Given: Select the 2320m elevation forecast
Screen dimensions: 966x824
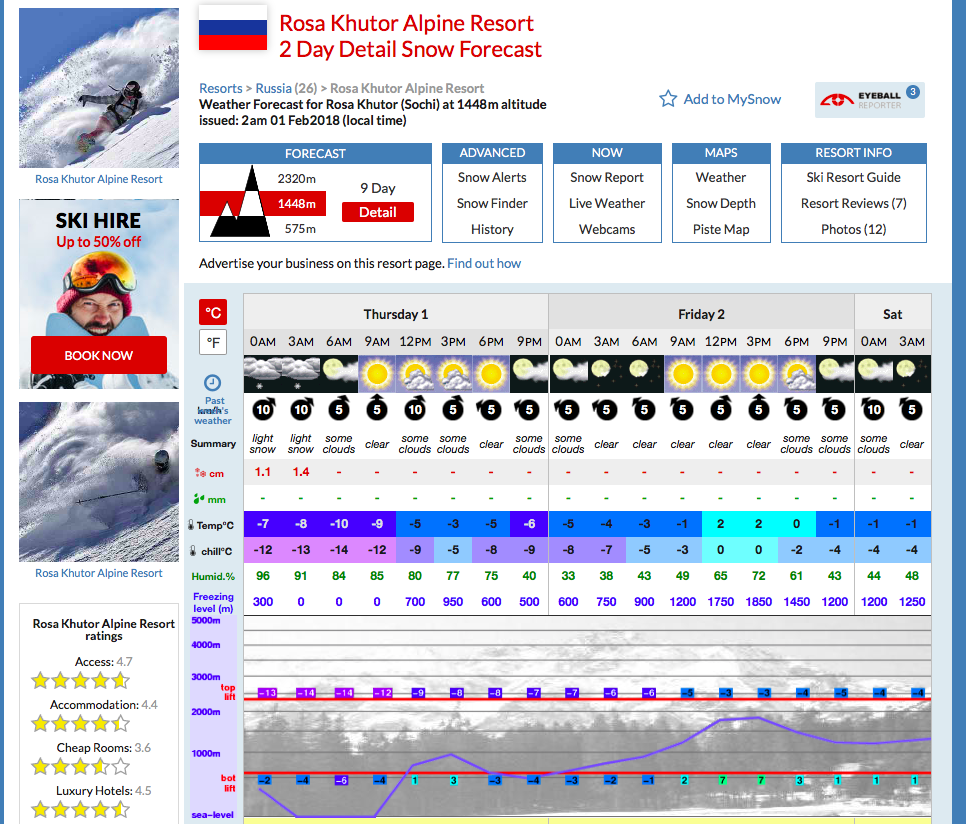Looking at the screenshot, I should coord(296,179).
